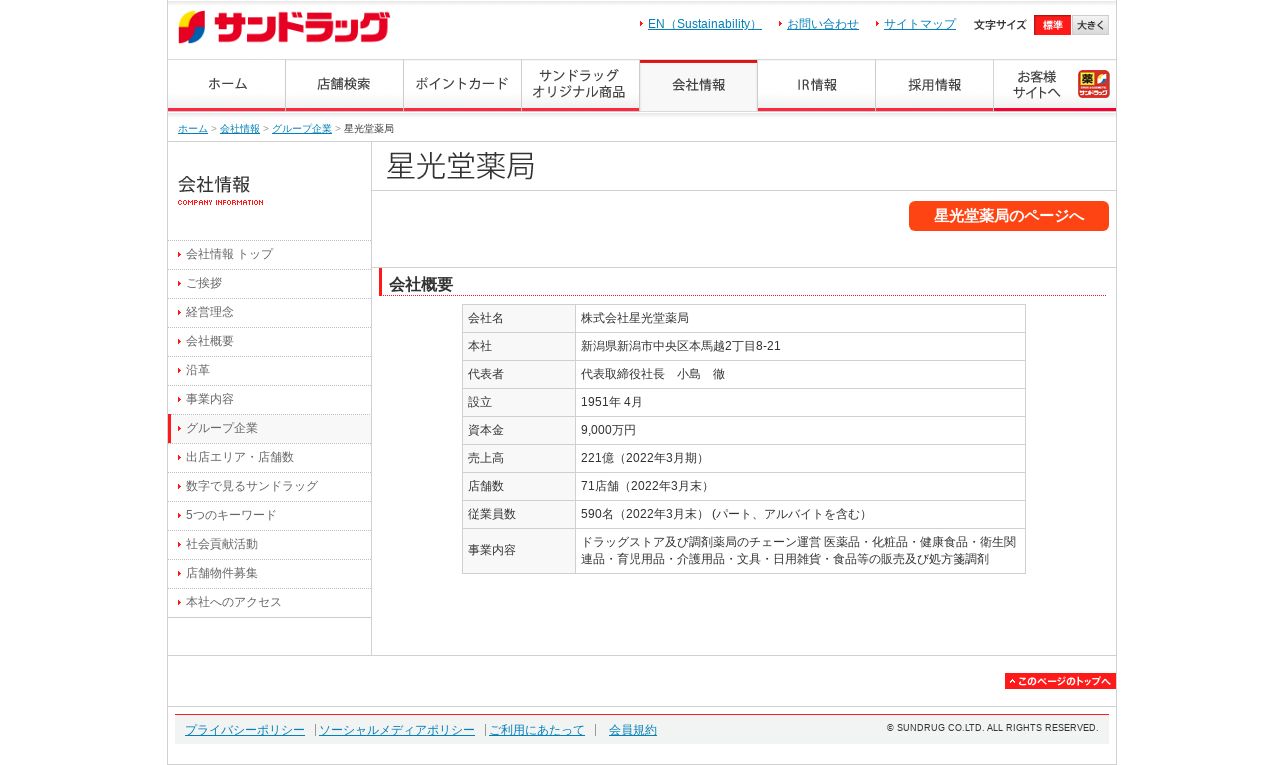The image size is (1284, 765).
Task: Click the サンドラッグ logo
Action: point(284,27)
